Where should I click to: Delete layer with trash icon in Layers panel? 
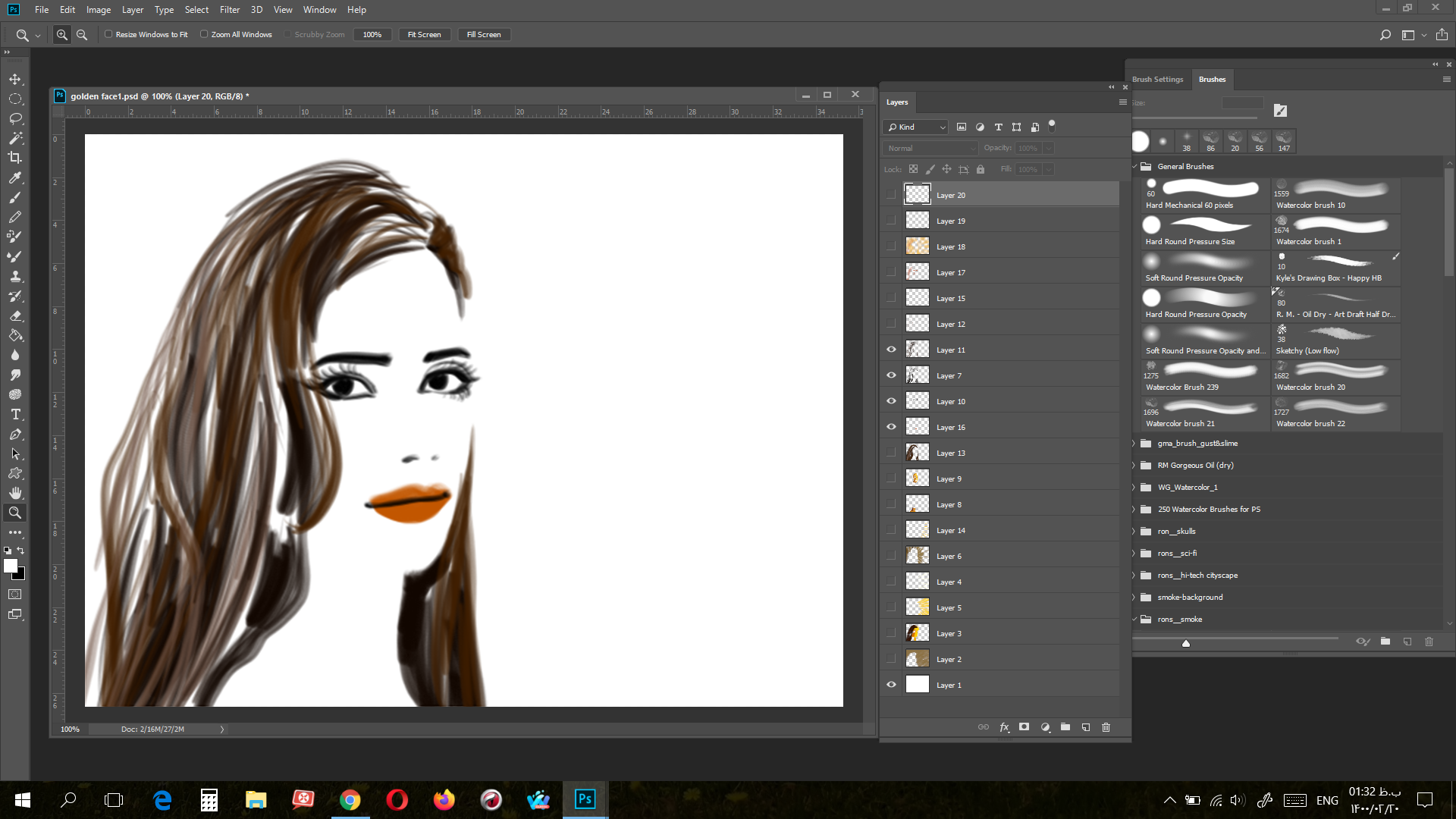pyautogui.click(x=1106, y=727)
